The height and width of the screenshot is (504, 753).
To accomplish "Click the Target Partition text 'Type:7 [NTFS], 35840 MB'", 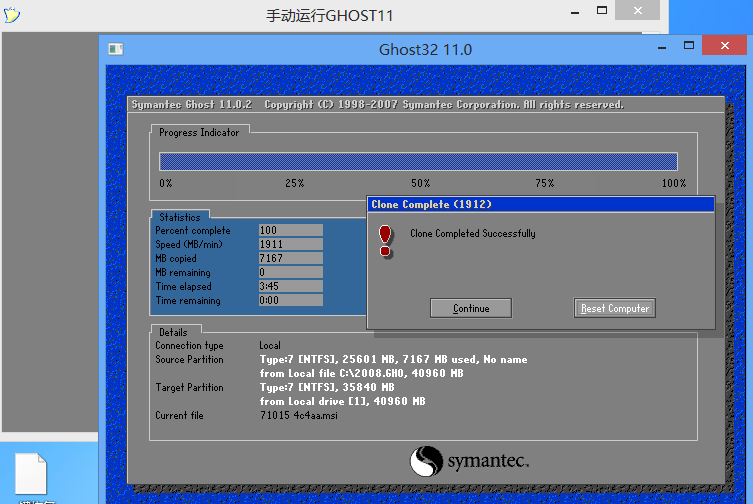I will [x=327, y=387].
